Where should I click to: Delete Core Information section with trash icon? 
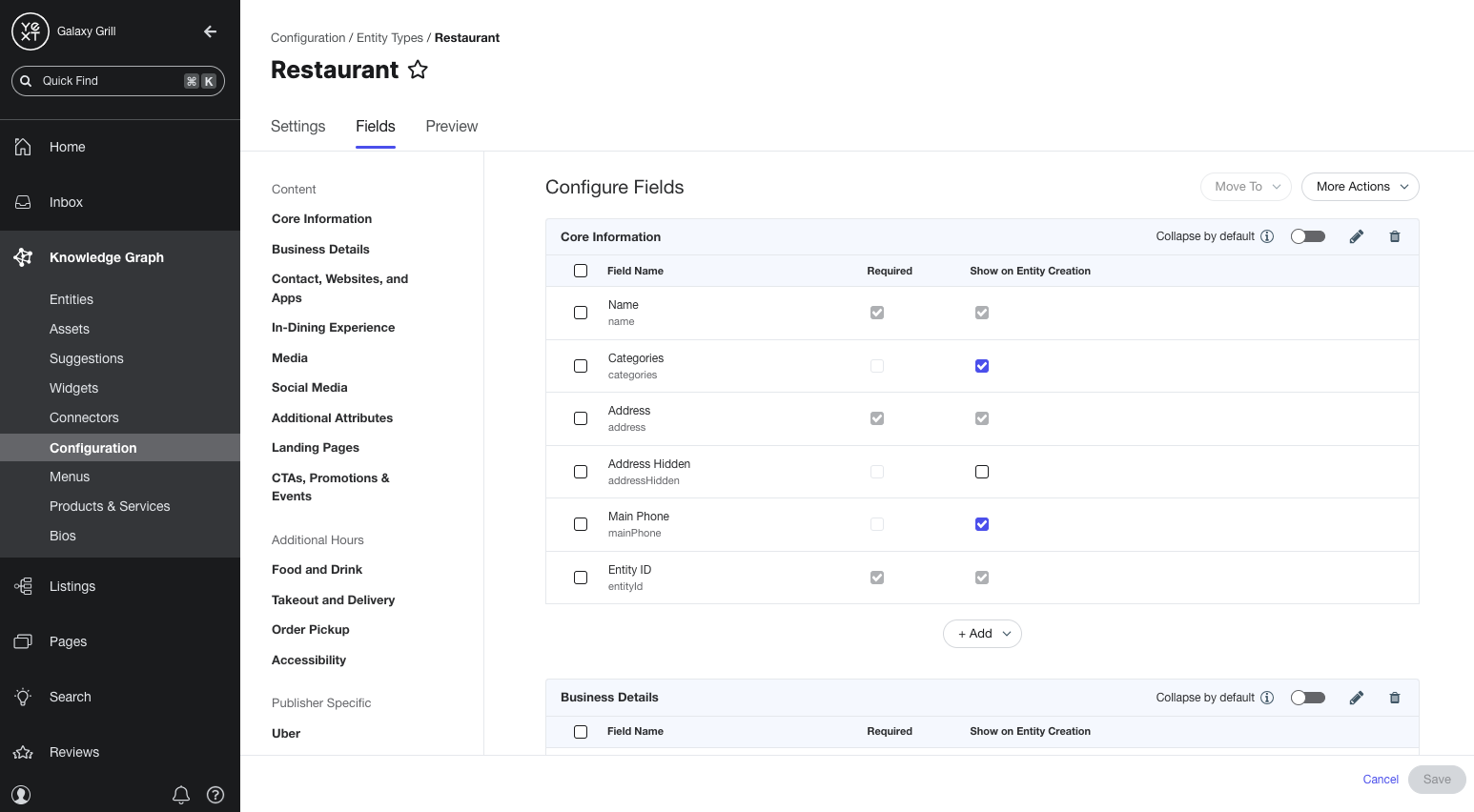[x=1395, y=236]
